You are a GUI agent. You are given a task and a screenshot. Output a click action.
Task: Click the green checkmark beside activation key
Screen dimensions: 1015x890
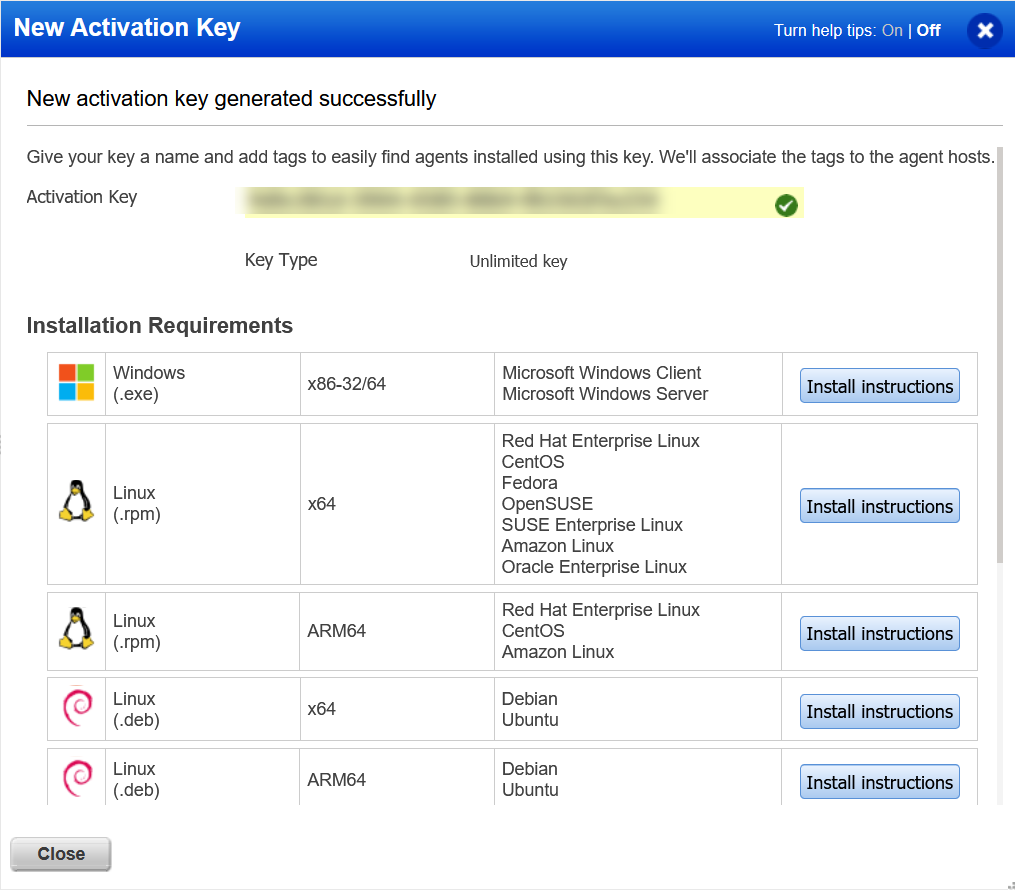(x=786, y=205)
